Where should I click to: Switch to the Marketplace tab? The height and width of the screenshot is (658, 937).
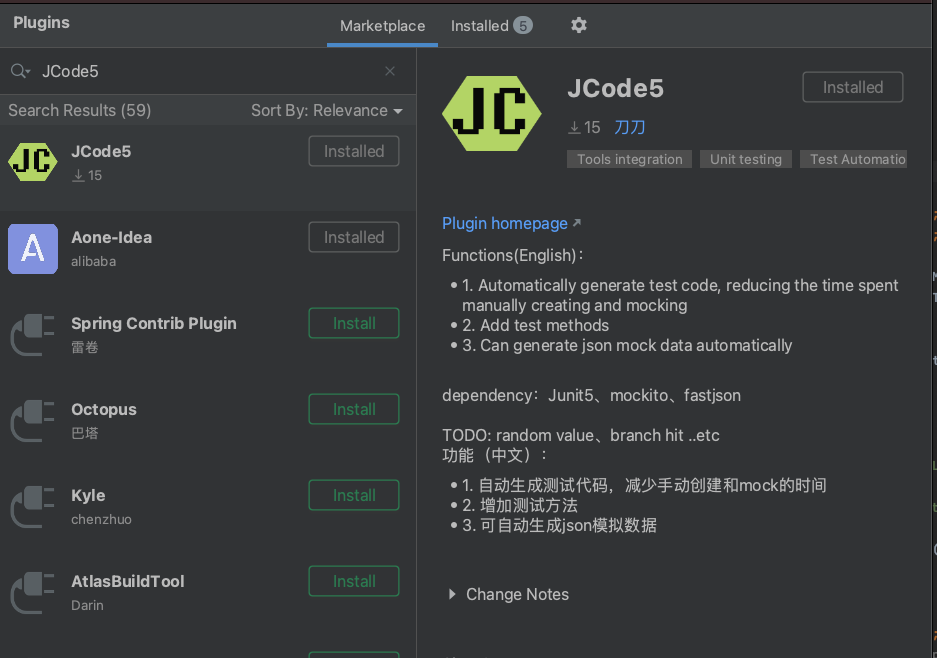click(x=382, y=26)
